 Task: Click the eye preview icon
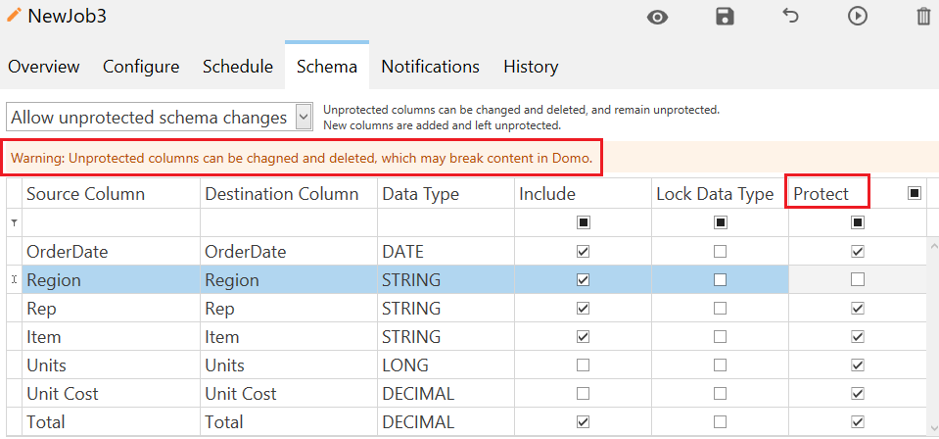(x=657, y=17)
